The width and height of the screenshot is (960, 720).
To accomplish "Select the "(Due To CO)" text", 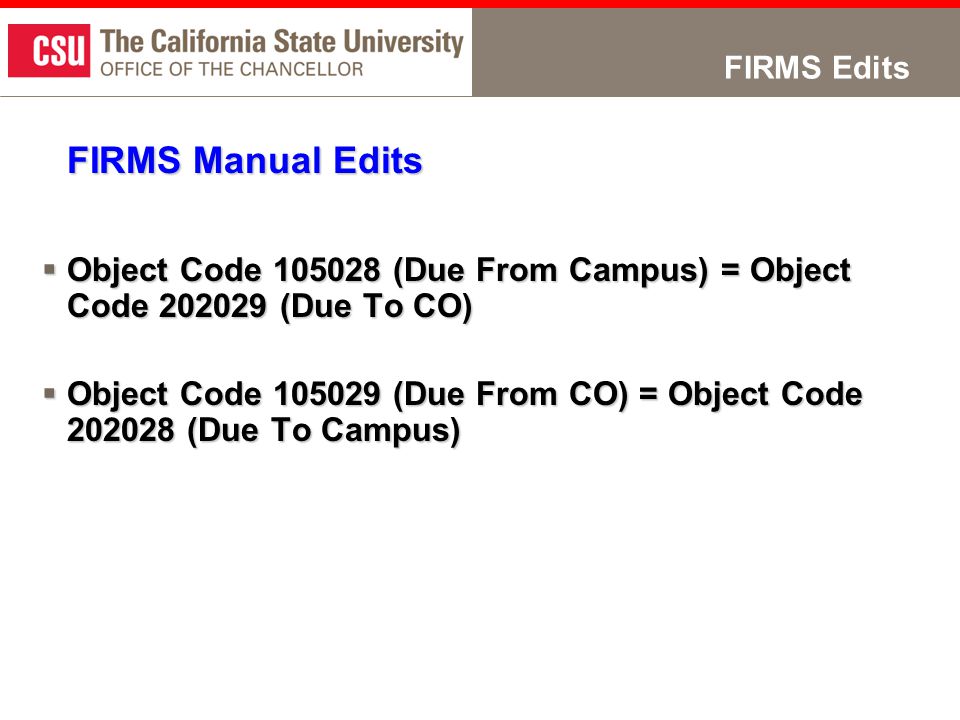I will tap(376, 307).
